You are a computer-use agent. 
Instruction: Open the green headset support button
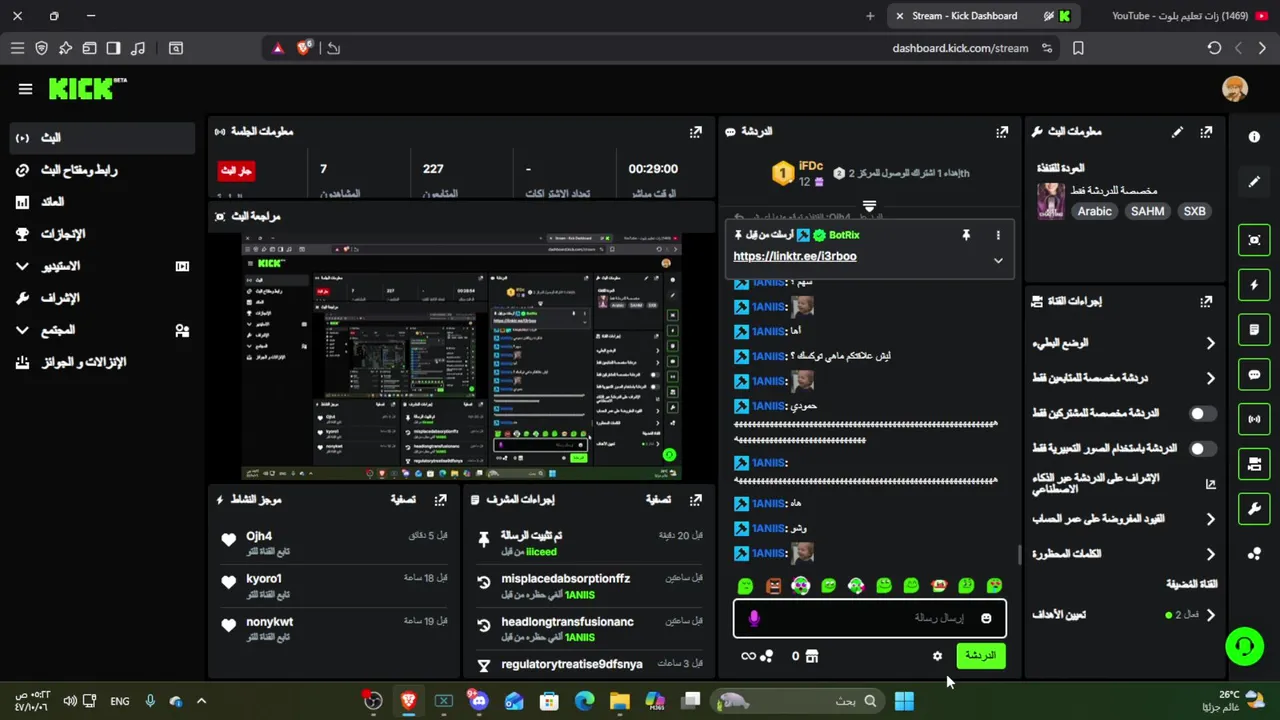point(1245,646)
